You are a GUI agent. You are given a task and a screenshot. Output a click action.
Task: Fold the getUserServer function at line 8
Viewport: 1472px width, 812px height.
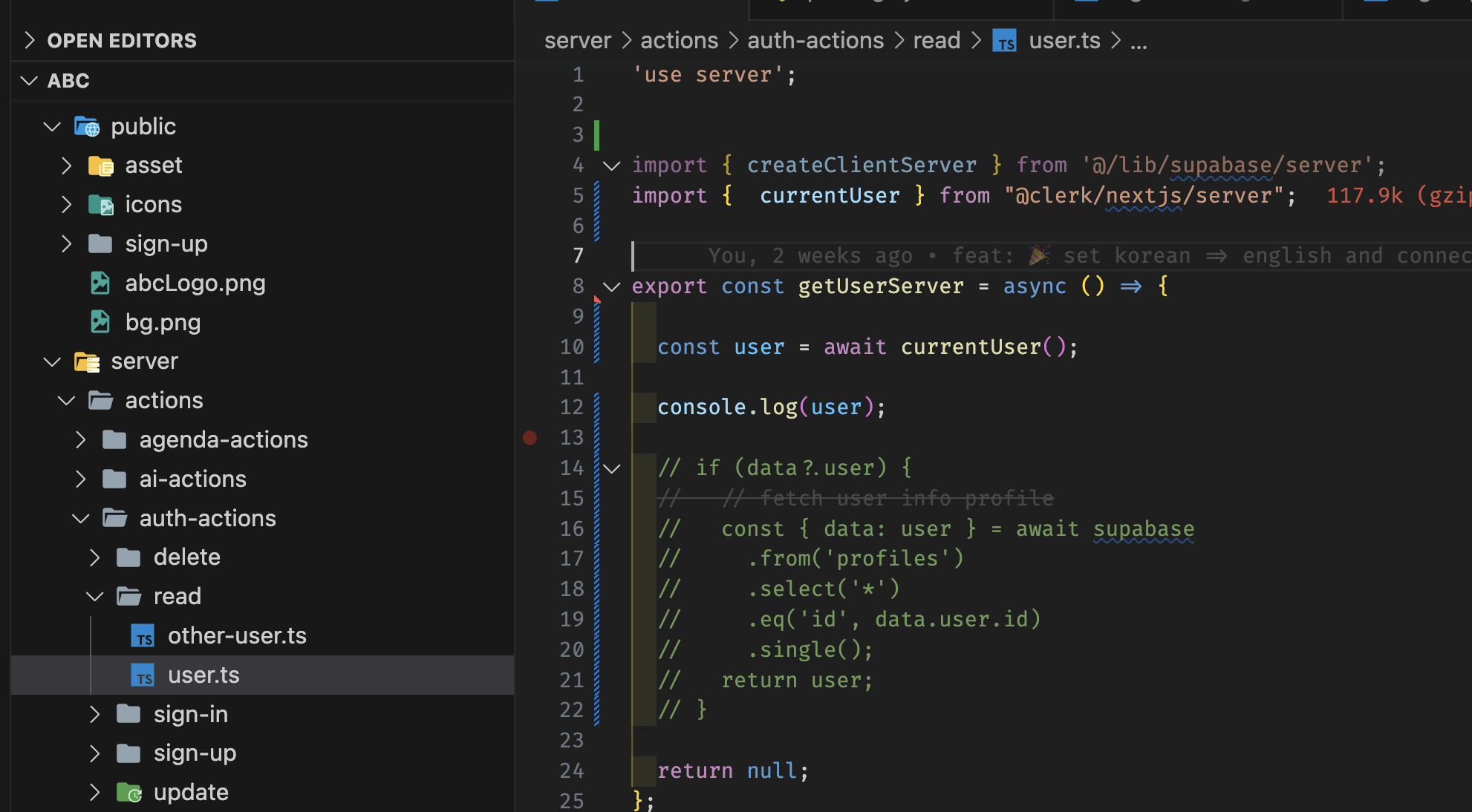[x=611, y=287]
